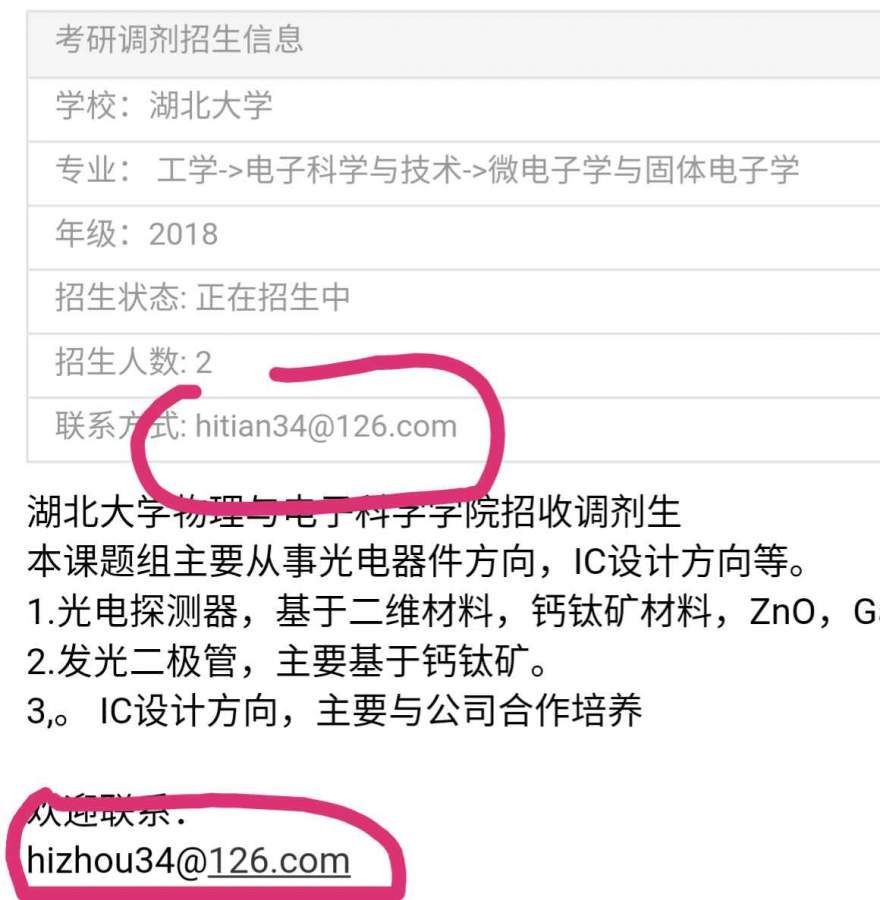880x900 pixels.
Task: Click the 专业 major row text
Action: point(427,170)
